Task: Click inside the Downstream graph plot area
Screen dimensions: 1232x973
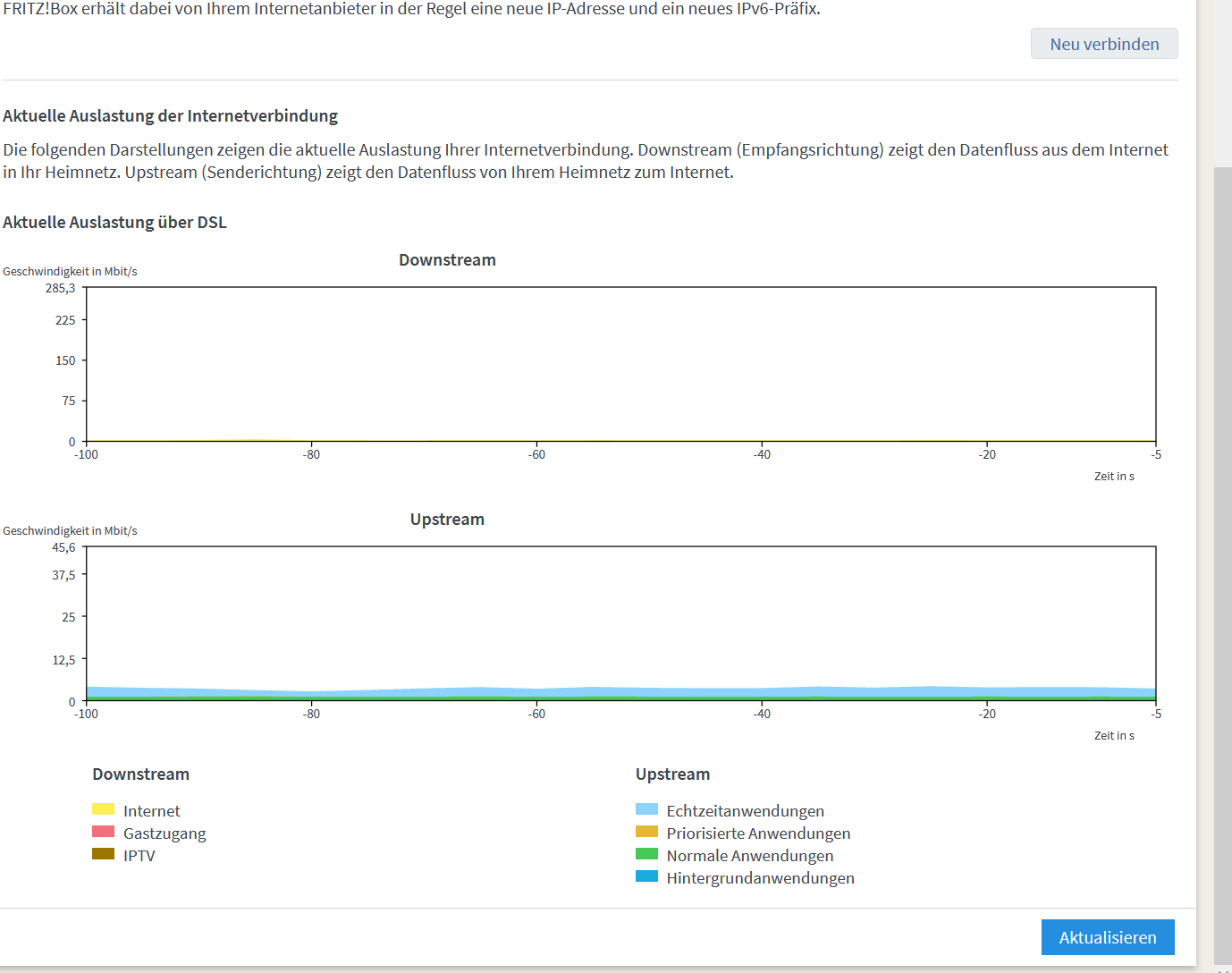Action: pyautogui.click(x=620, y=364)
